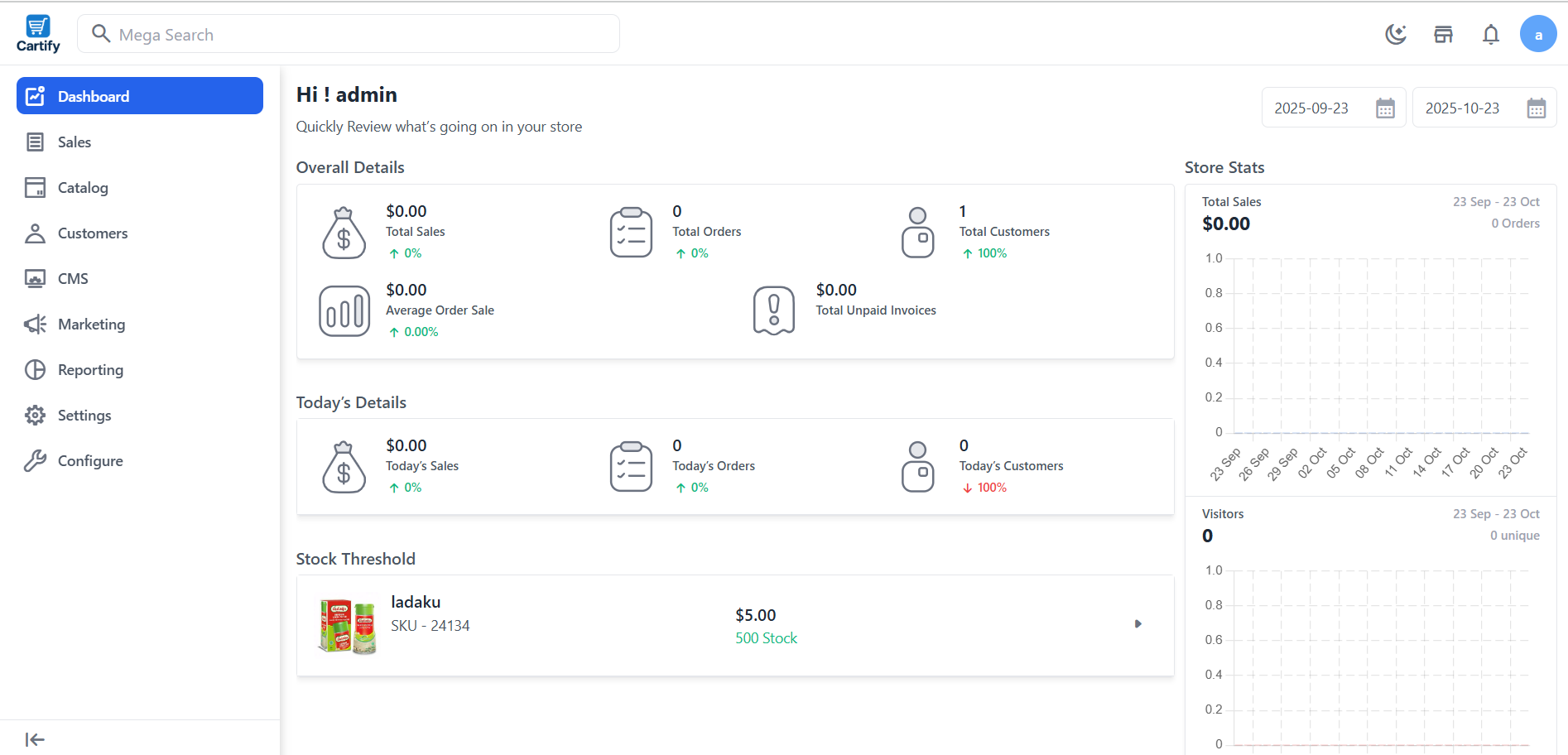Open notifications via the bell icon

pos(1490,34)
